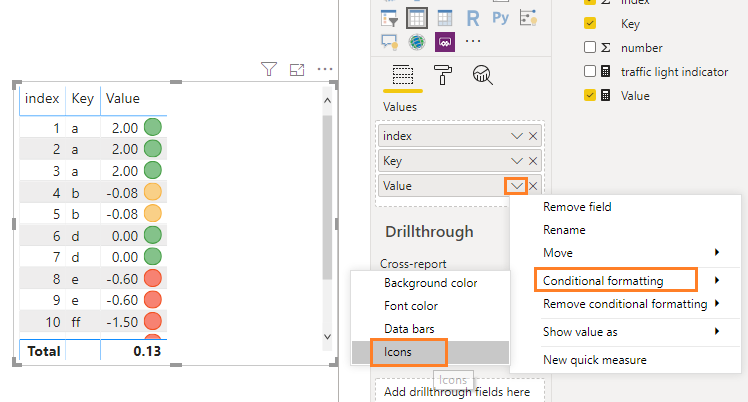Screen dimensions: 748x402
Task: Click the Drillthrough section heading
Action: (429, 232)
